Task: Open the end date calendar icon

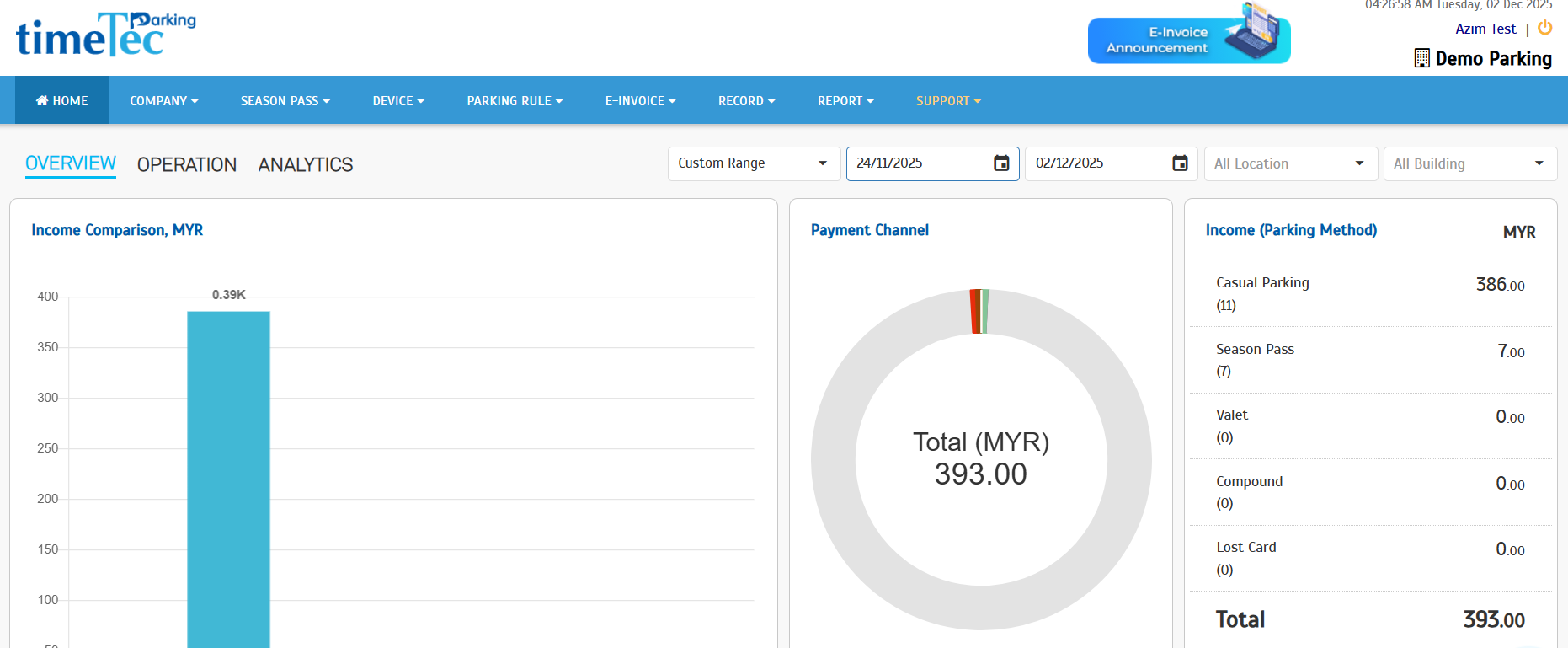Action: click(1180, 163)
